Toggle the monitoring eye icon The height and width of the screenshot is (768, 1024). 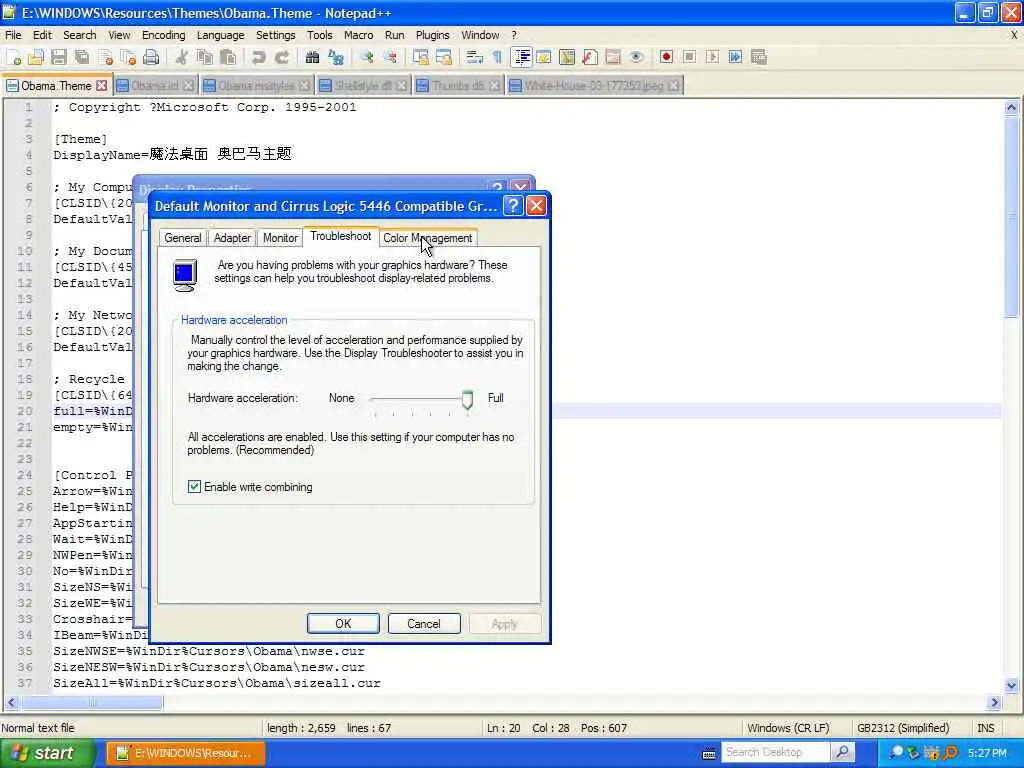[x=636, y=57]
